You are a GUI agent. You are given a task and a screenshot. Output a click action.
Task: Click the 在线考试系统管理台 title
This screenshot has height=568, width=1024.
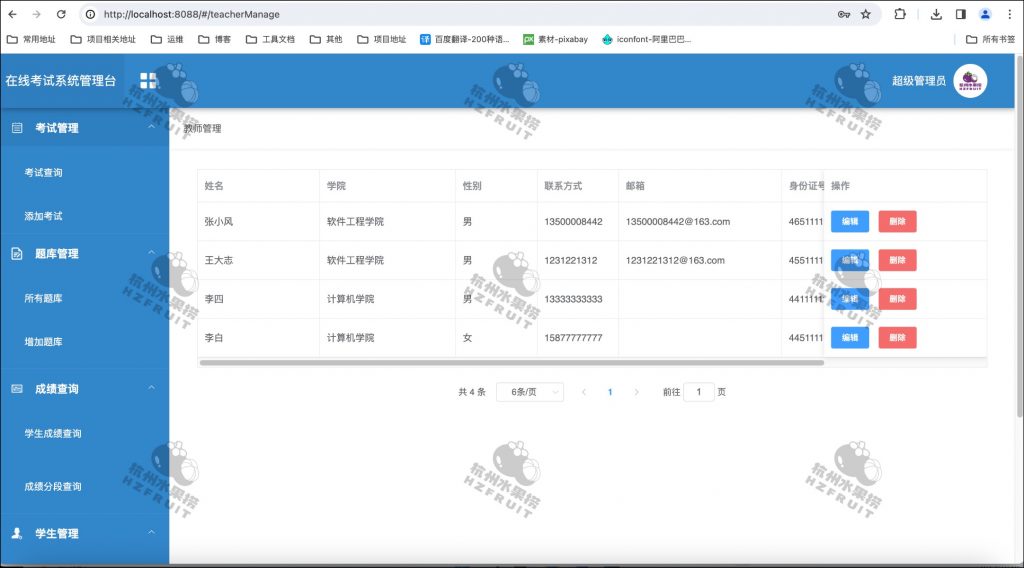tap(61, 81)
